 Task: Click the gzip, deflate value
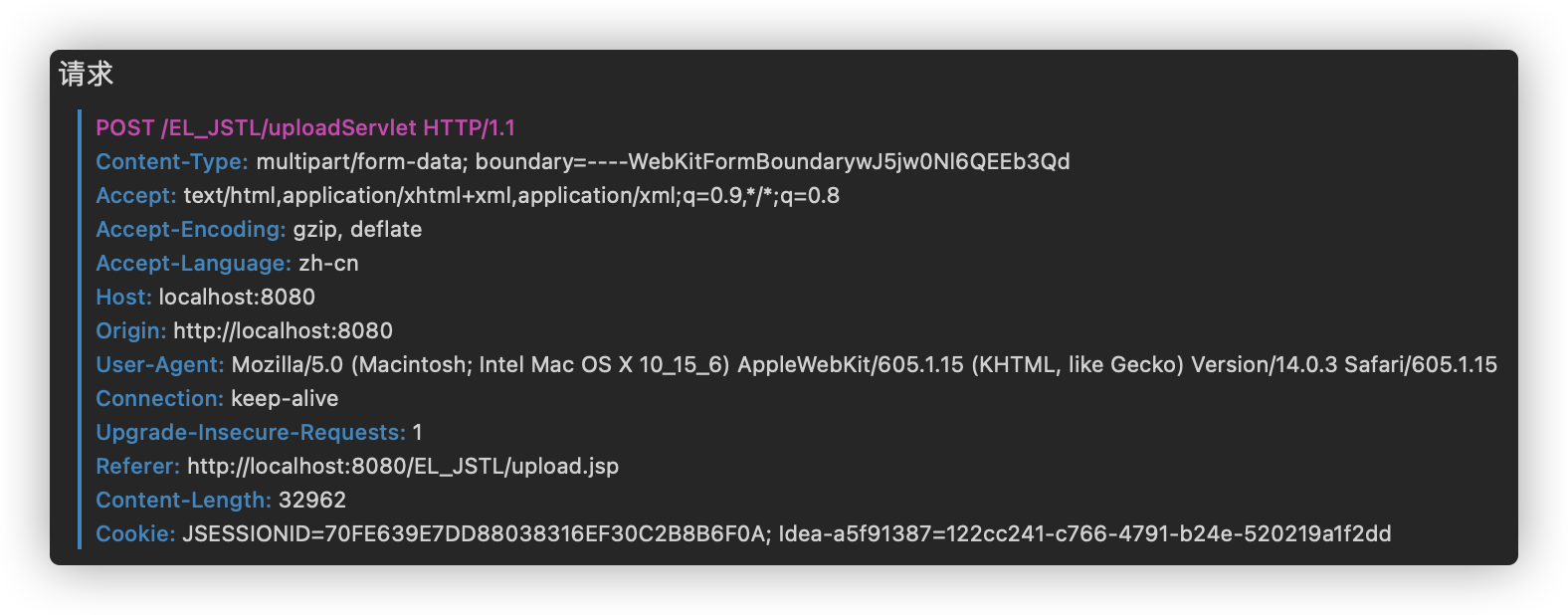click(x=357, y=230)
